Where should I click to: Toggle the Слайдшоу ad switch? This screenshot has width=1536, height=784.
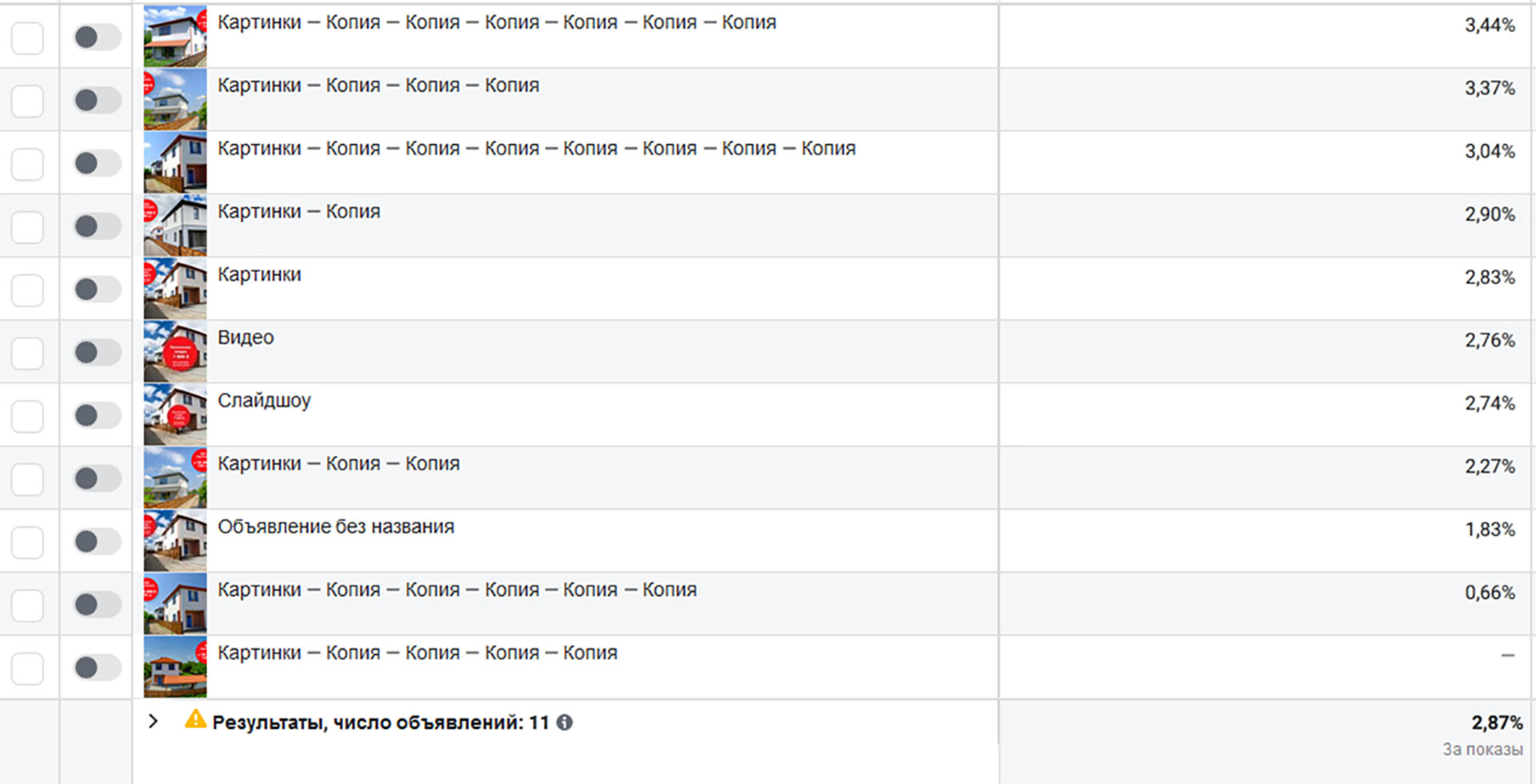(x=98, y=415)
